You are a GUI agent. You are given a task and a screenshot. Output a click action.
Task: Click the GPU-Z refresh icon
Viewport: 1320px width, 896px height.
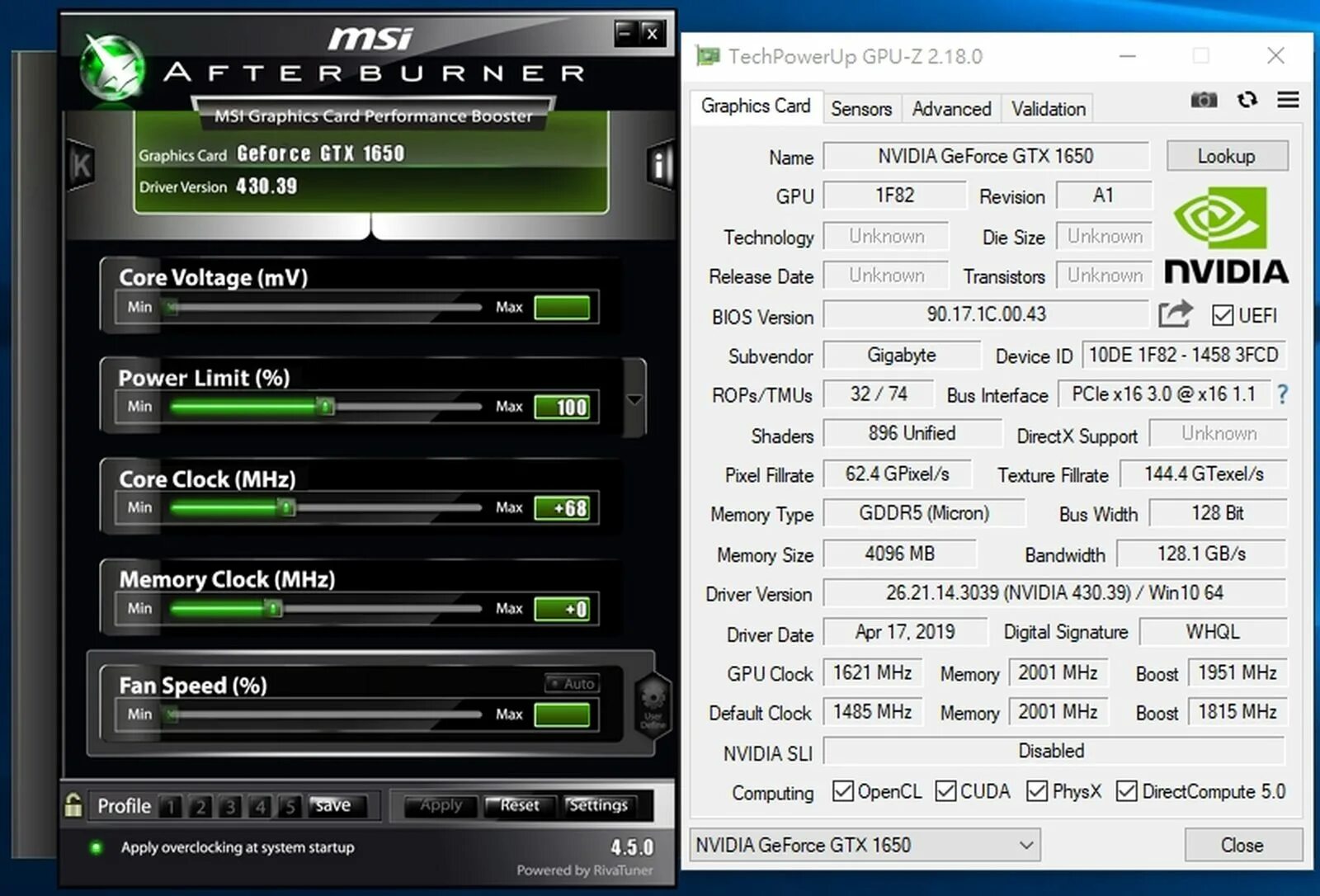1247,100
